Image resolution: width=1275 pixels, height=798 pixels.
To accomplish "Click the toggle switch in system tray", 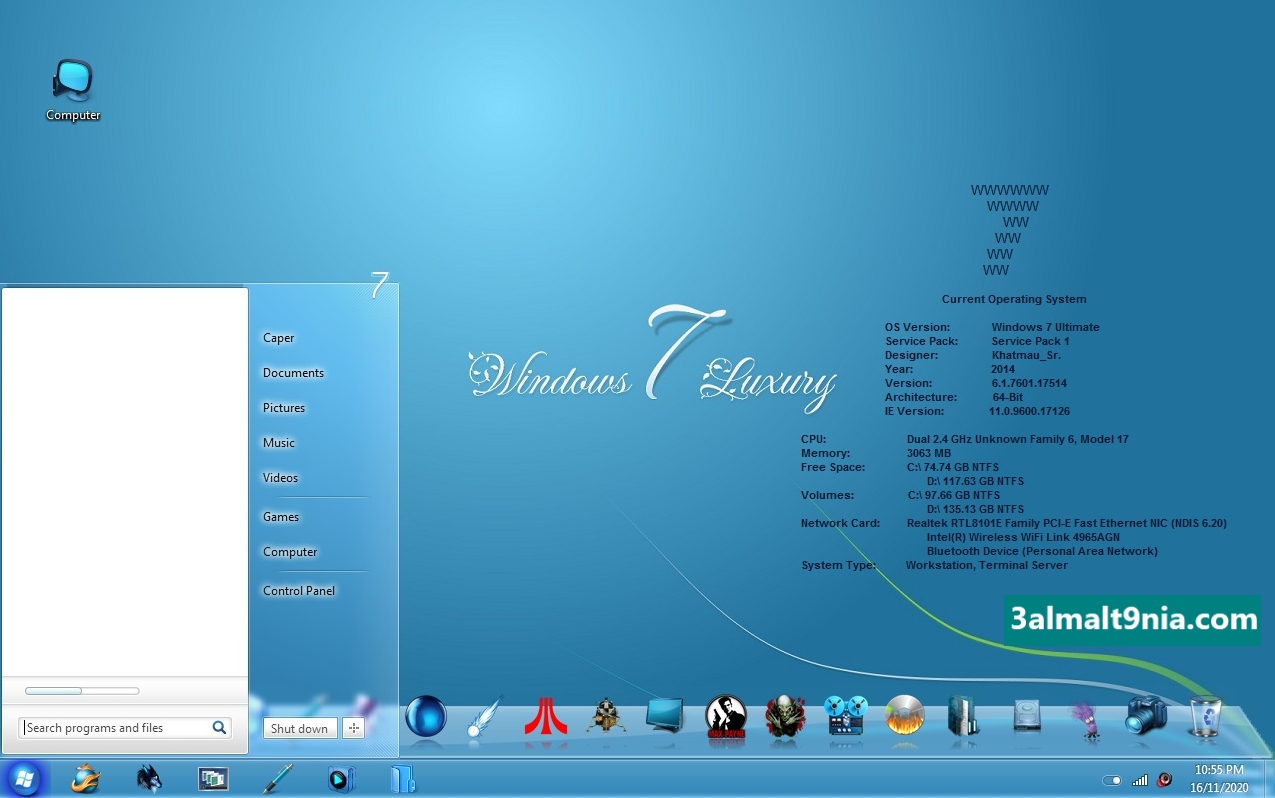I will coord(1112,780).
